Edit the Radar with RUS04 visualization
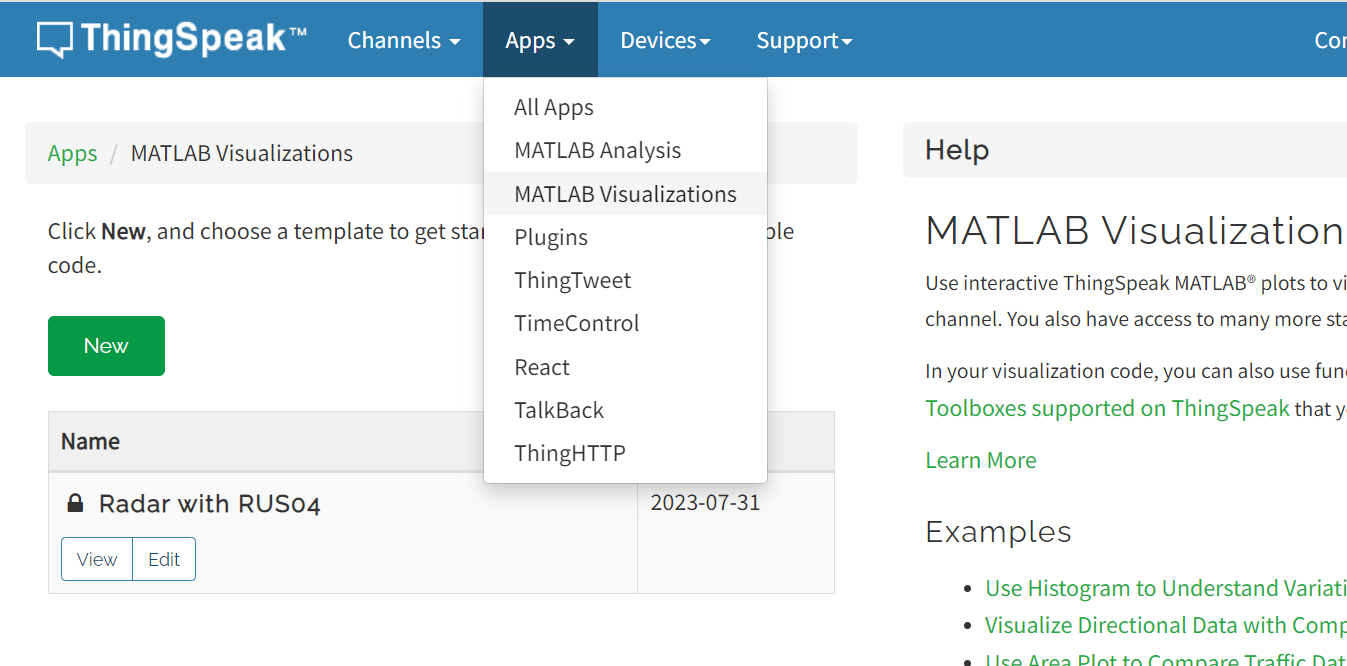The width and height of the screenshot is (1347, 666). click(164, 559)
